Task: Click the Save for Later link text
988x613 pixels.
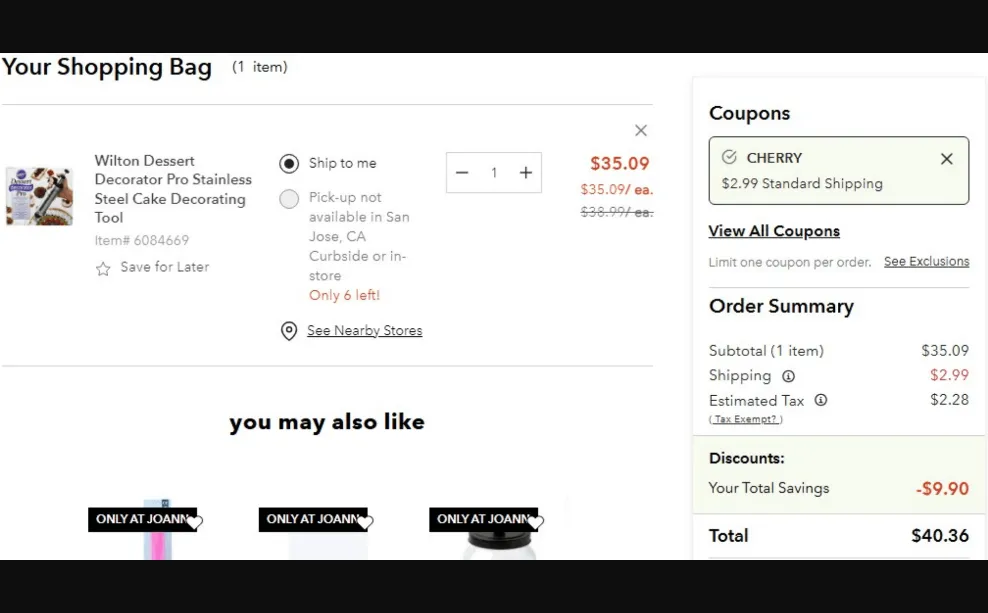Action: click(x=164, y=267)
